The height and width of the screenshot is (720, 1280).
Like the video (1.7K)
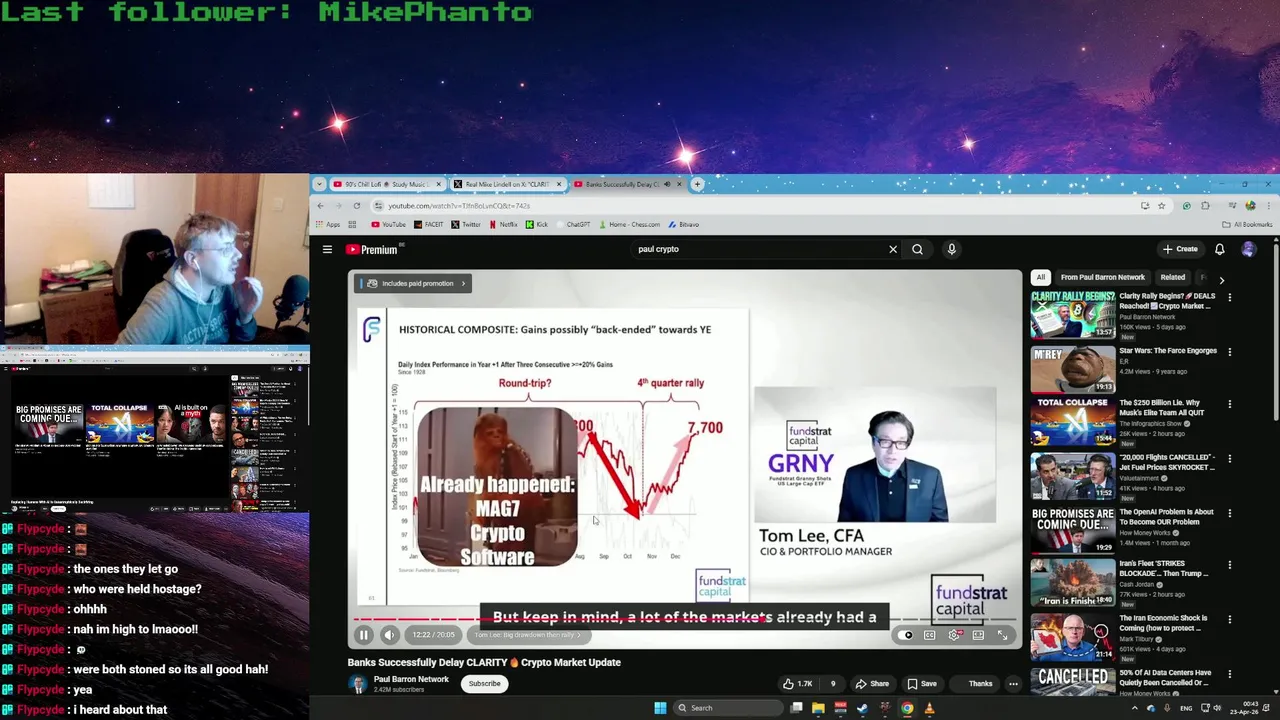(x=797, y=684)
